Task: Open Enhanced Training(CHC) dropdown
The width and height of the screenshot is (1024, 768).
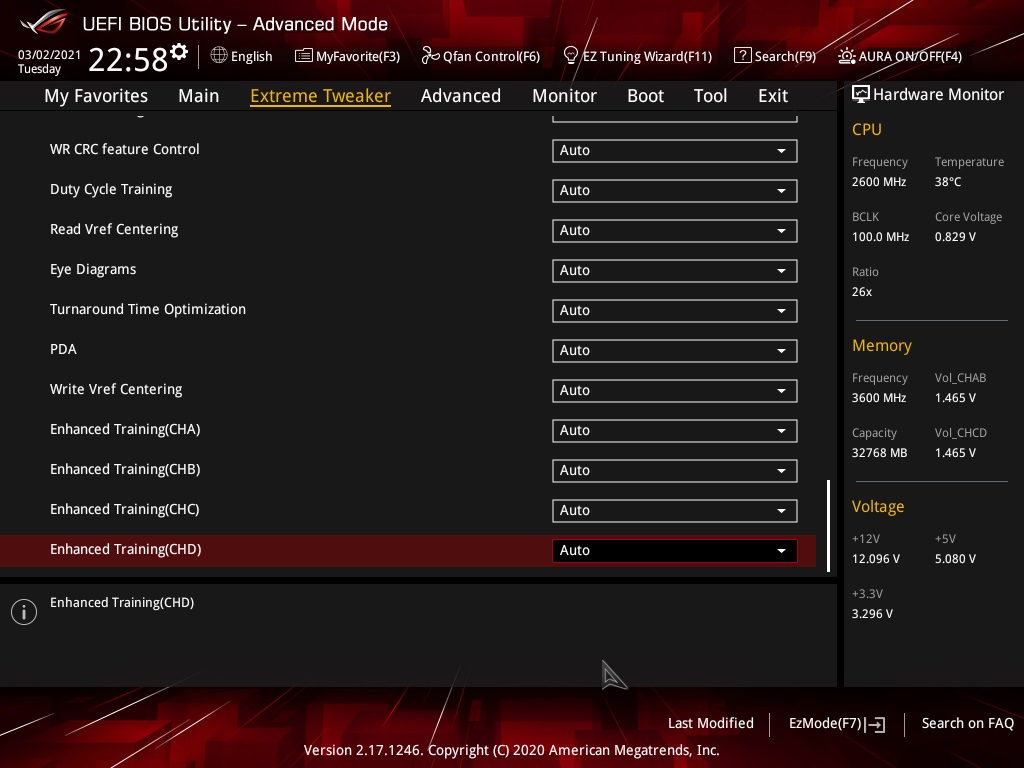Action: 675,511
